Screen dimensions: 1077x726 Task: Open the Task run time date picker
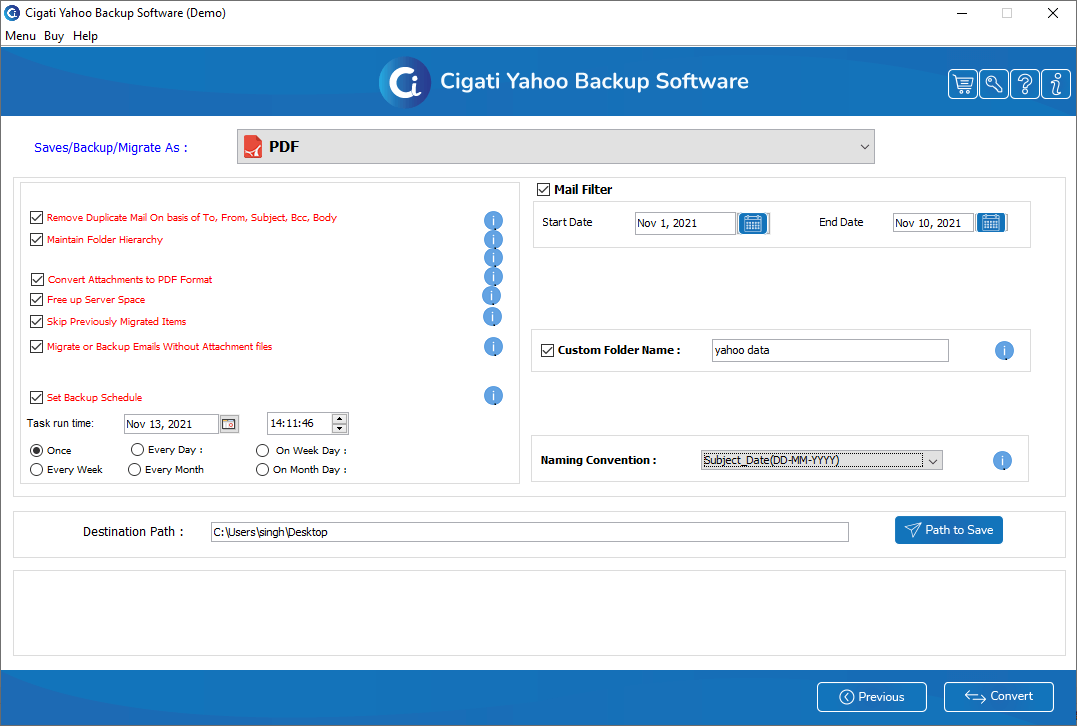click(229, 424)
